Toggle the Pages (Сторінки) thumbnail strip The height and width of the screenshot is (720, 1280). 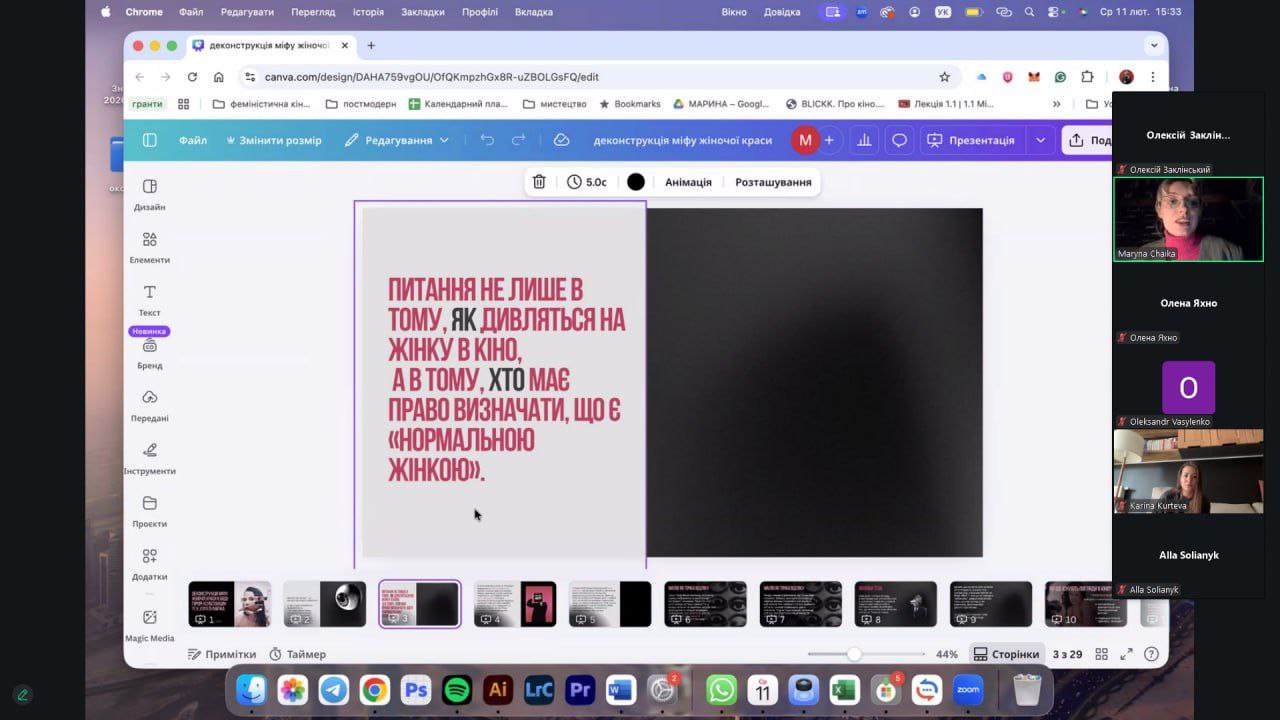coord(1005,654)
